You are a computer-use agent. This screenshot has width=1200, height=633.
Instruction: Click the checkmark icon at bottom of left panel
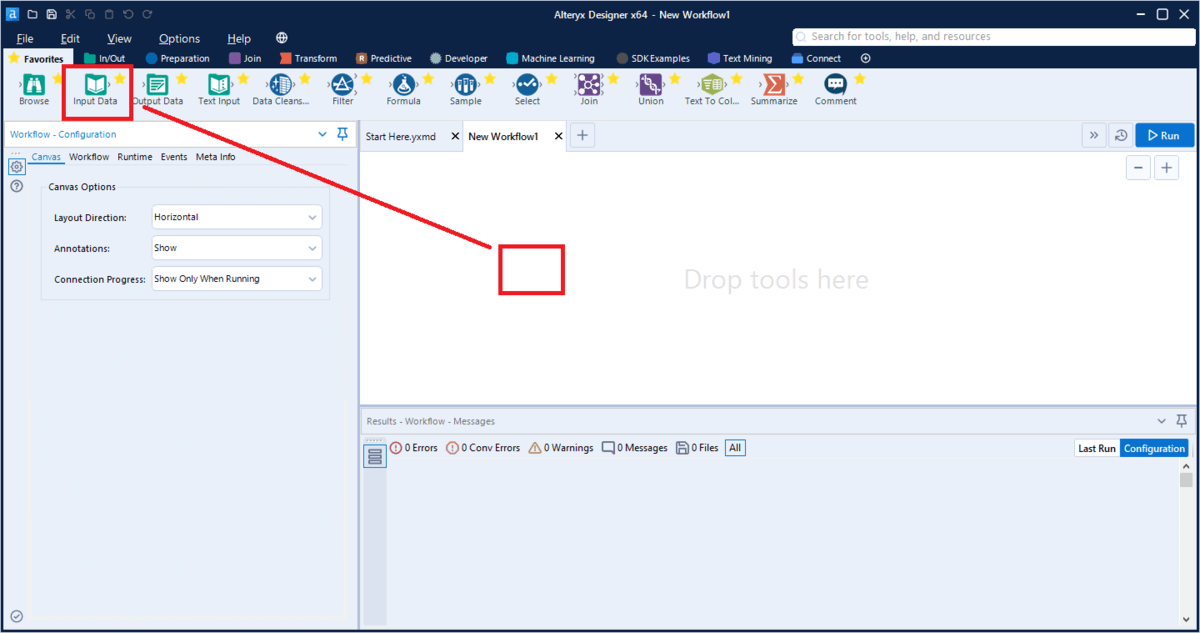(16, 616)
